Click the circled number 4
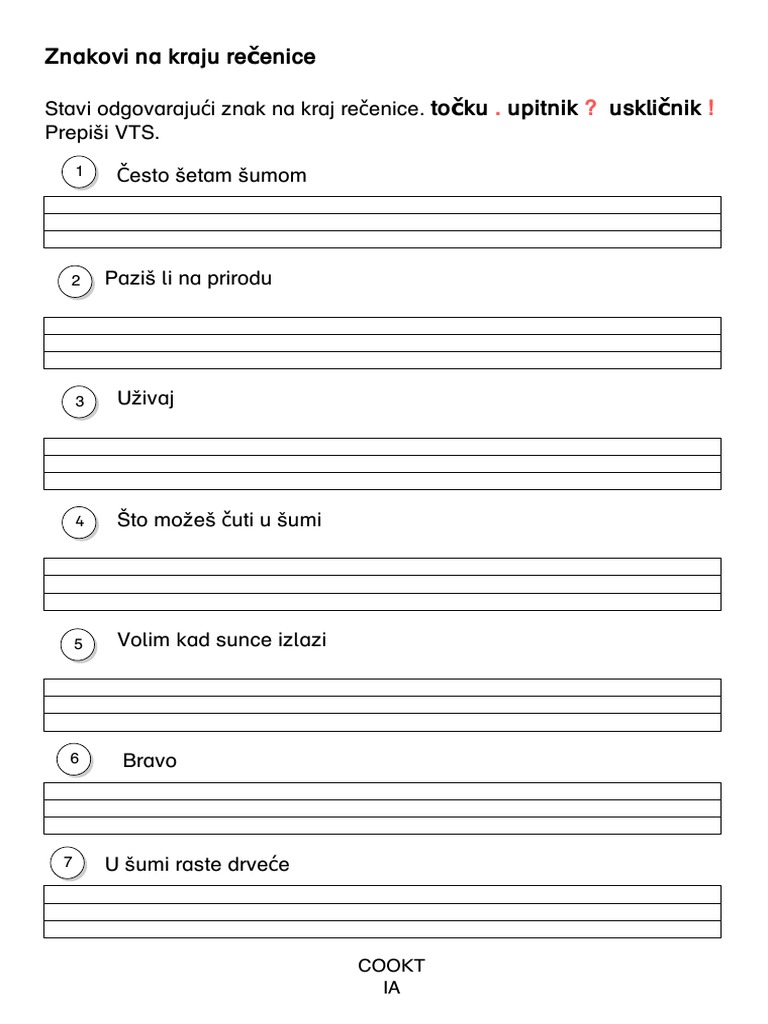768x1024 pixels. [x=79, y=521]
